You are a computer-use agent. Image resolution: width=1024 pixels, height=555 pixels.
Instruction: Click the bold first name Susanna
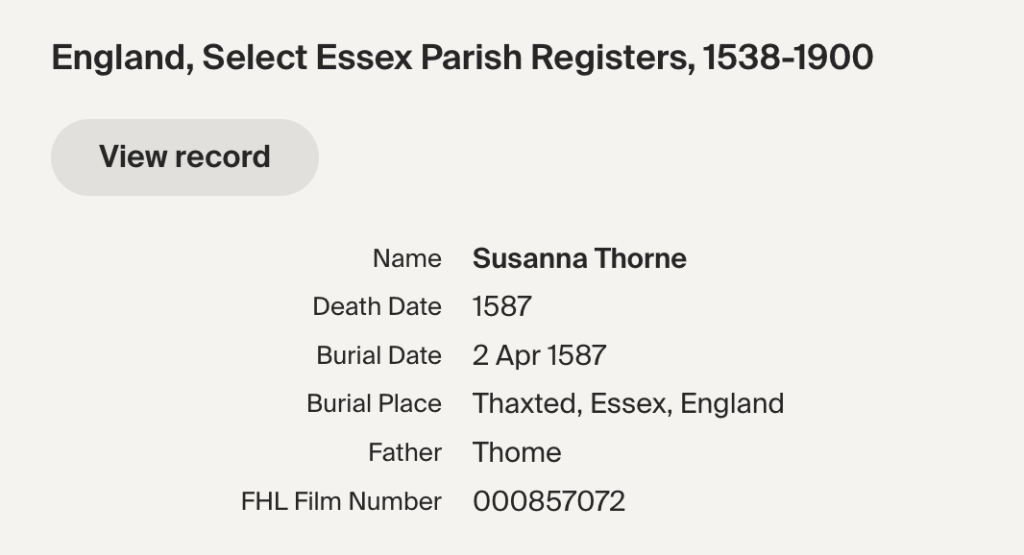pyautogui.click(x=529, y=259)
